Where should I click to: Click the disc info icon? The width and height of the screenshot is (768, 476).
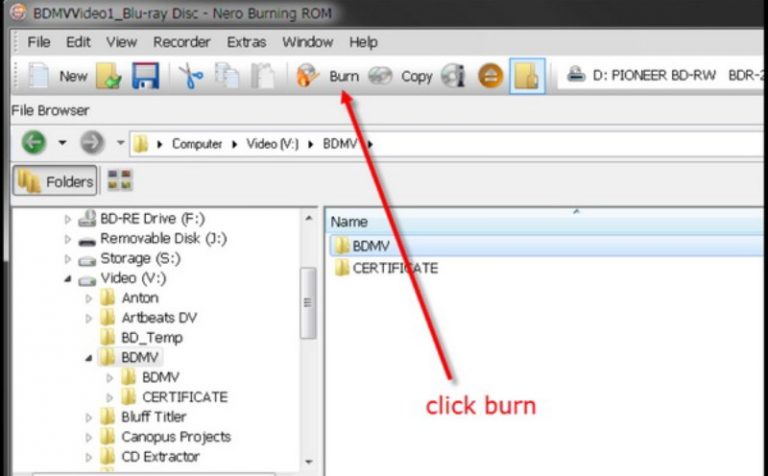point(453,76)
